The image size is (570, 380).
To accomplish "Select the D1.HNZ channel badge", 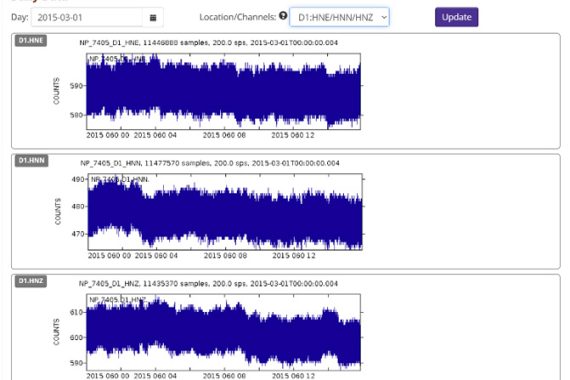I will tap(31, 281).
